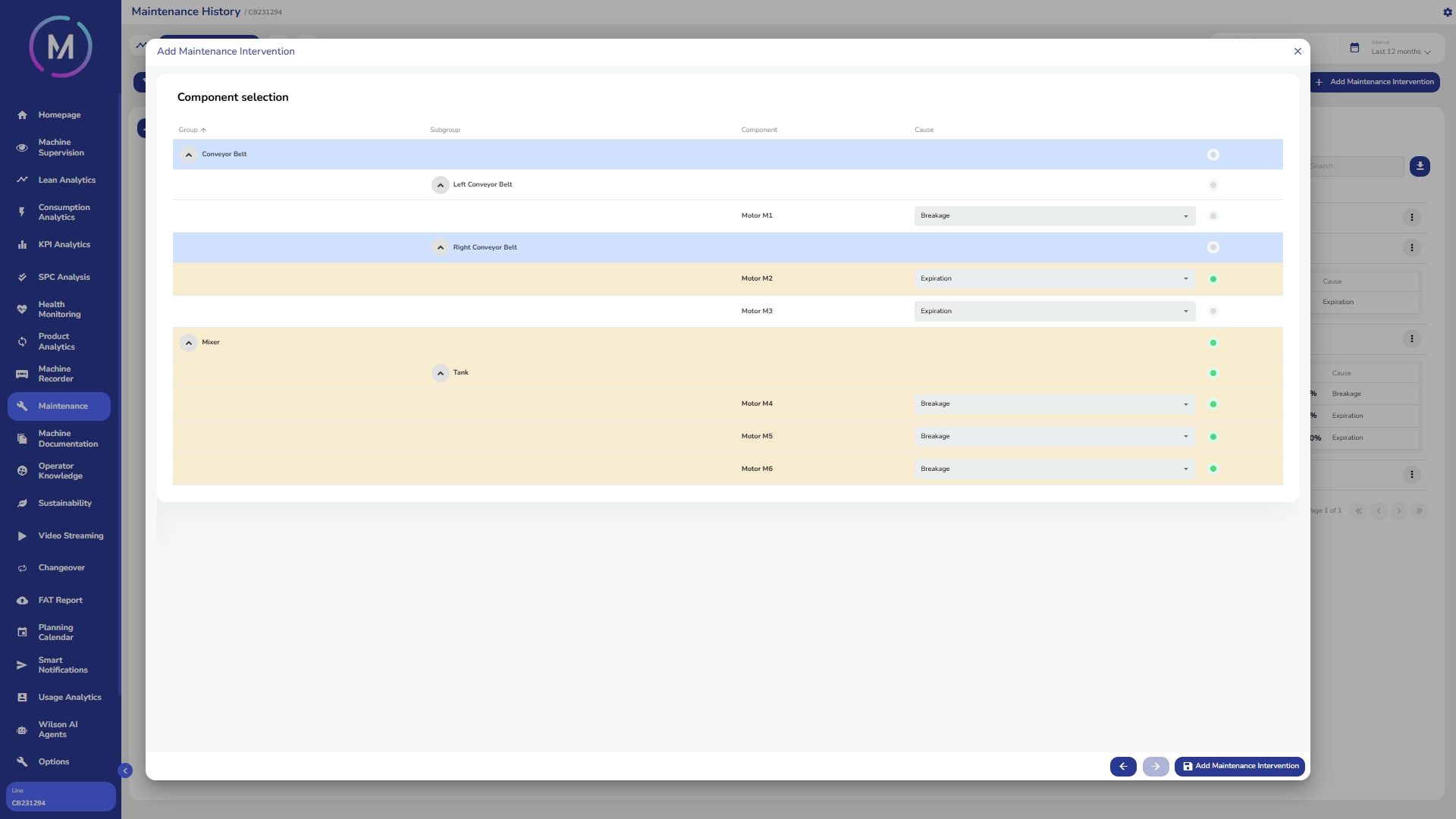
Task: Open Machine Supervision eye icon
Action: tap(22, 148)
